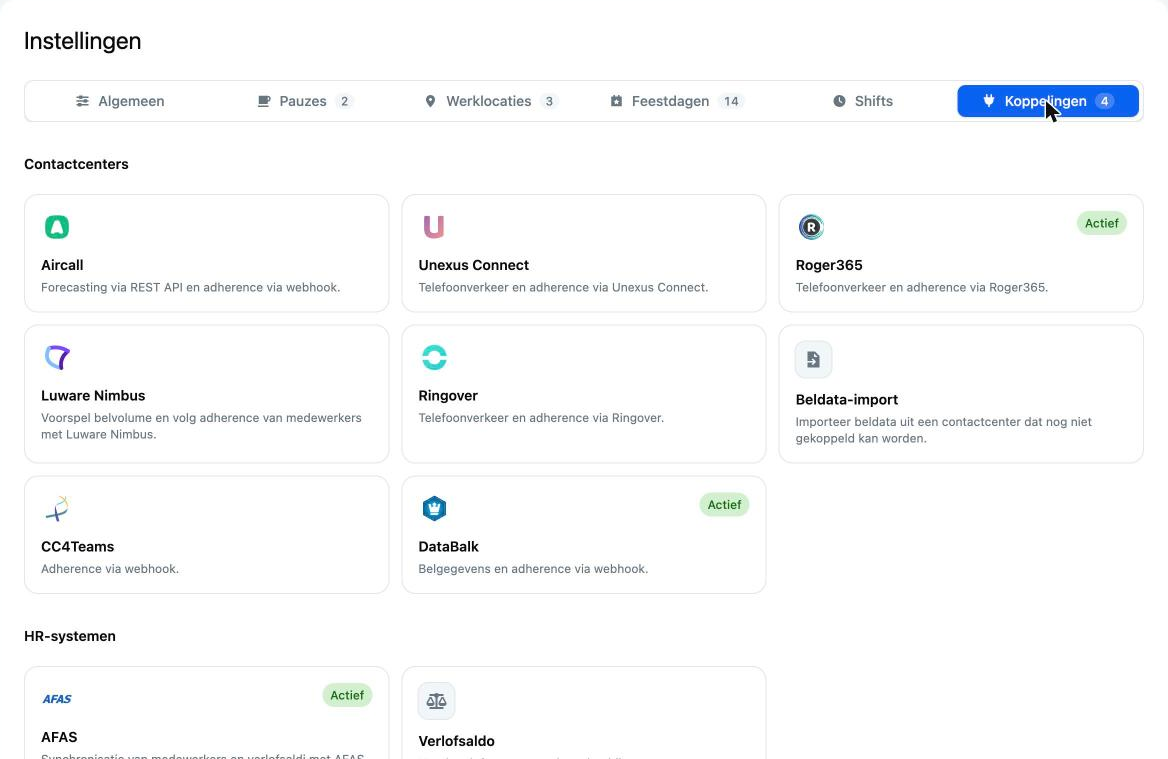Open the Algemeen tab
Image resolution: width=1168 pixels, height=759 pixels.
[x=120, y=101]
